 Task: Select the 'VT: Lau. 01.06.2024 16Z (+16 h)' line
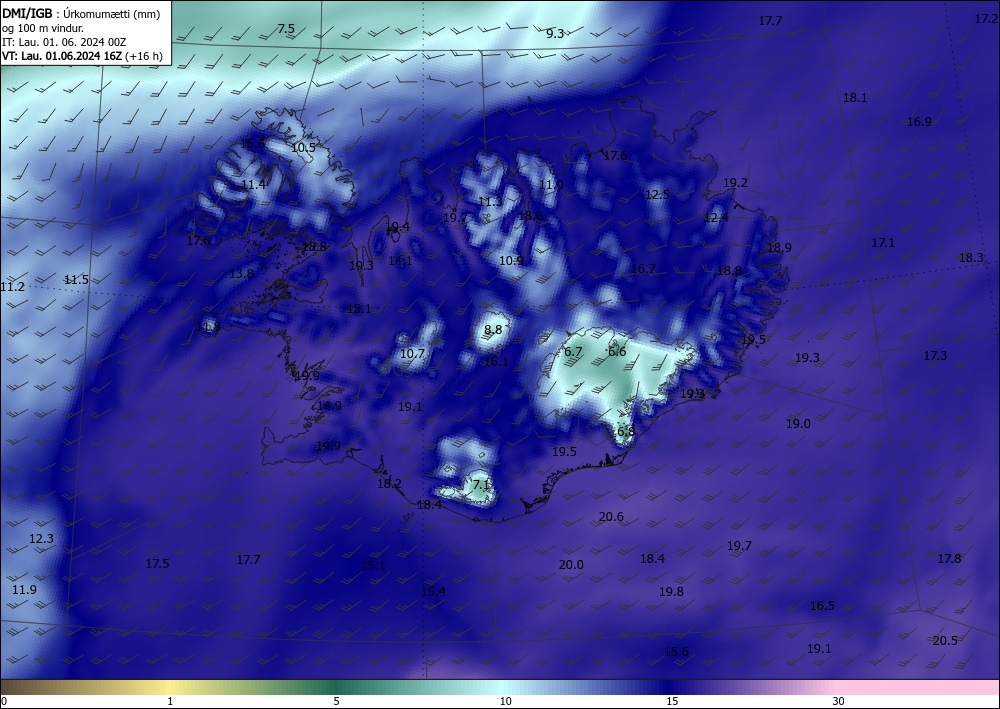82,56
